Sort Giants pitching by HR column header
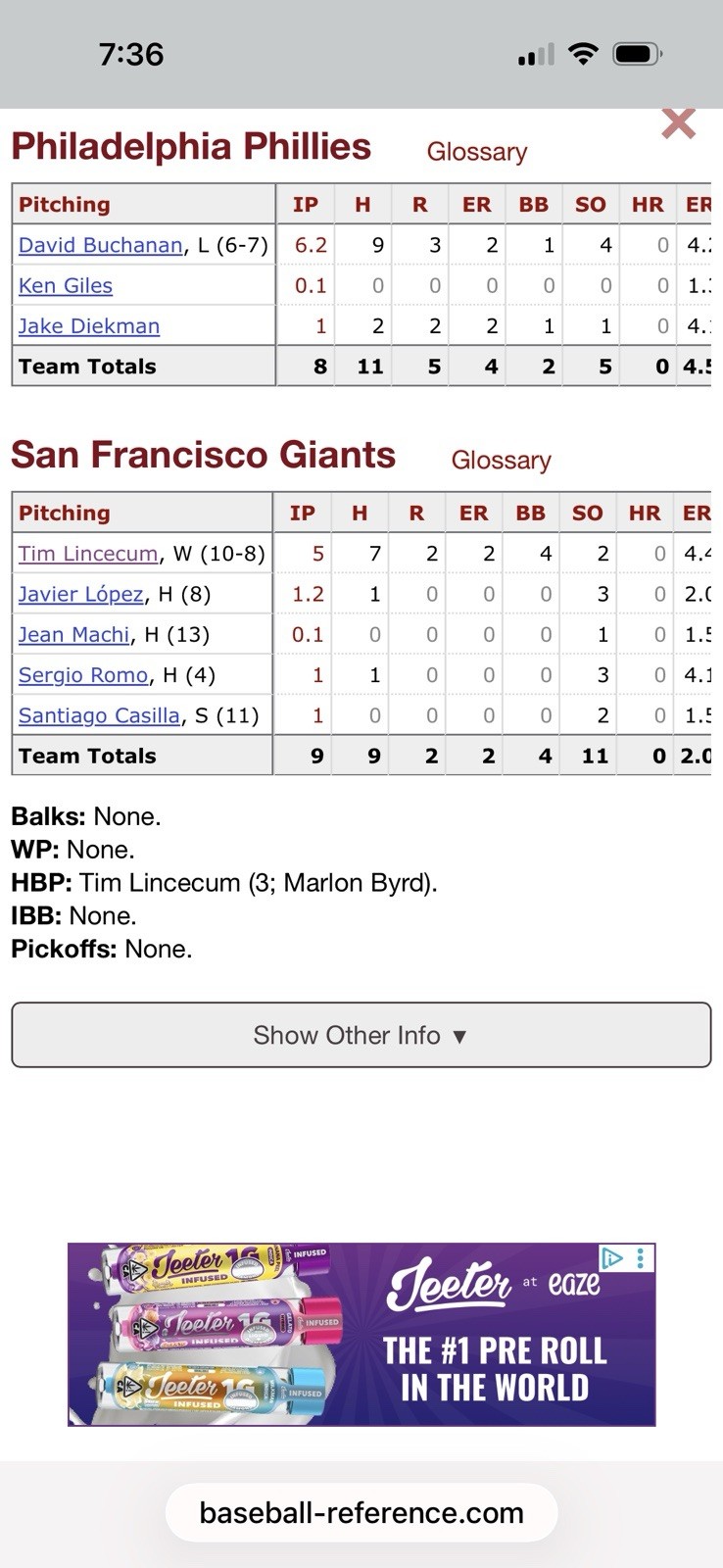 coord(644,514)
